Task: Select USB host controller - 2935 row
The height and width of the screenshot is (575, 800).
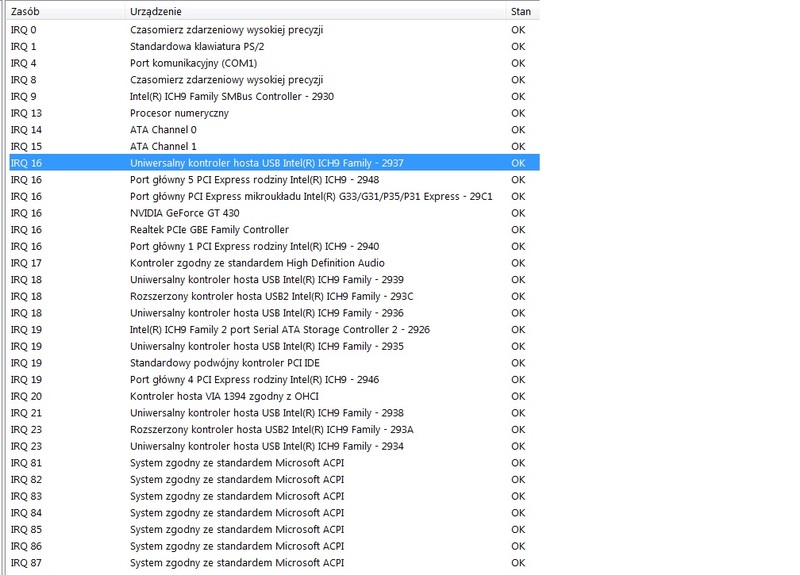Action: (x=274, y=346)
